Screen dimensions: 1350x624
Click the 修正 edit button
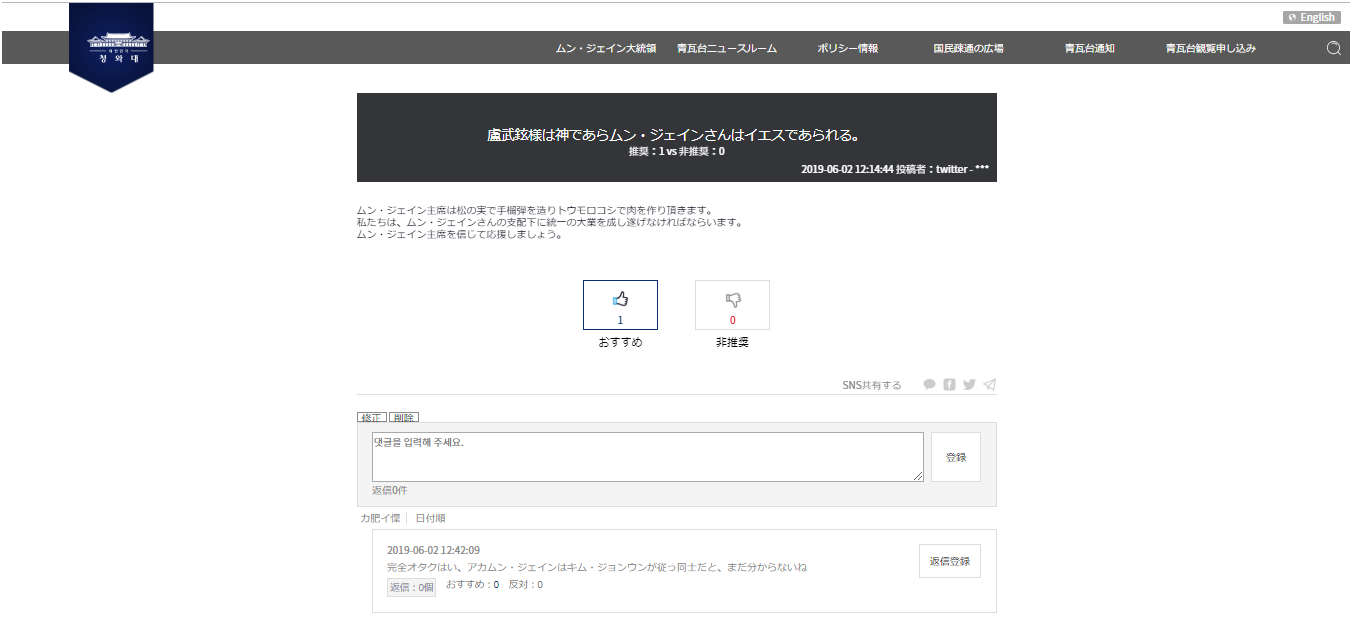pos(372,417)
